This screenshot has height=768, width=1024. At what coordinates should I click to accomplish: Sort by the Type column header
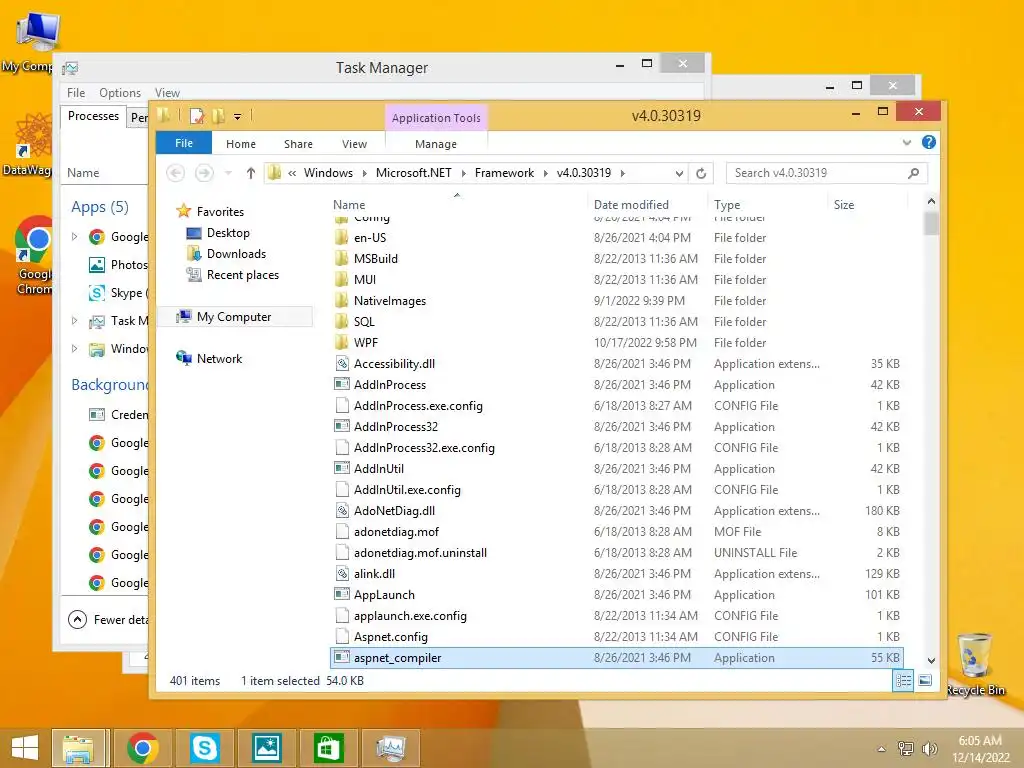pos(727,204)
